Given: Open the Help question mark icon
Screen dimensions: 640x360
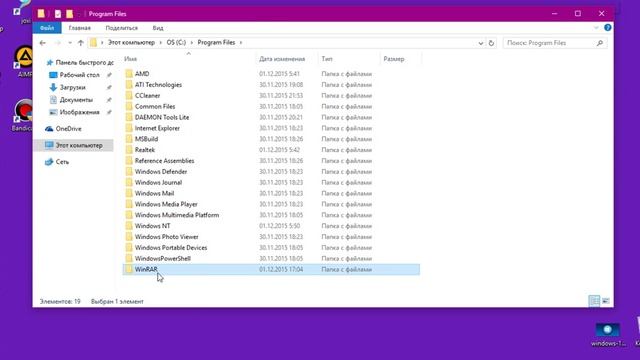Looking at the screenshot, I should pos(607,28).
